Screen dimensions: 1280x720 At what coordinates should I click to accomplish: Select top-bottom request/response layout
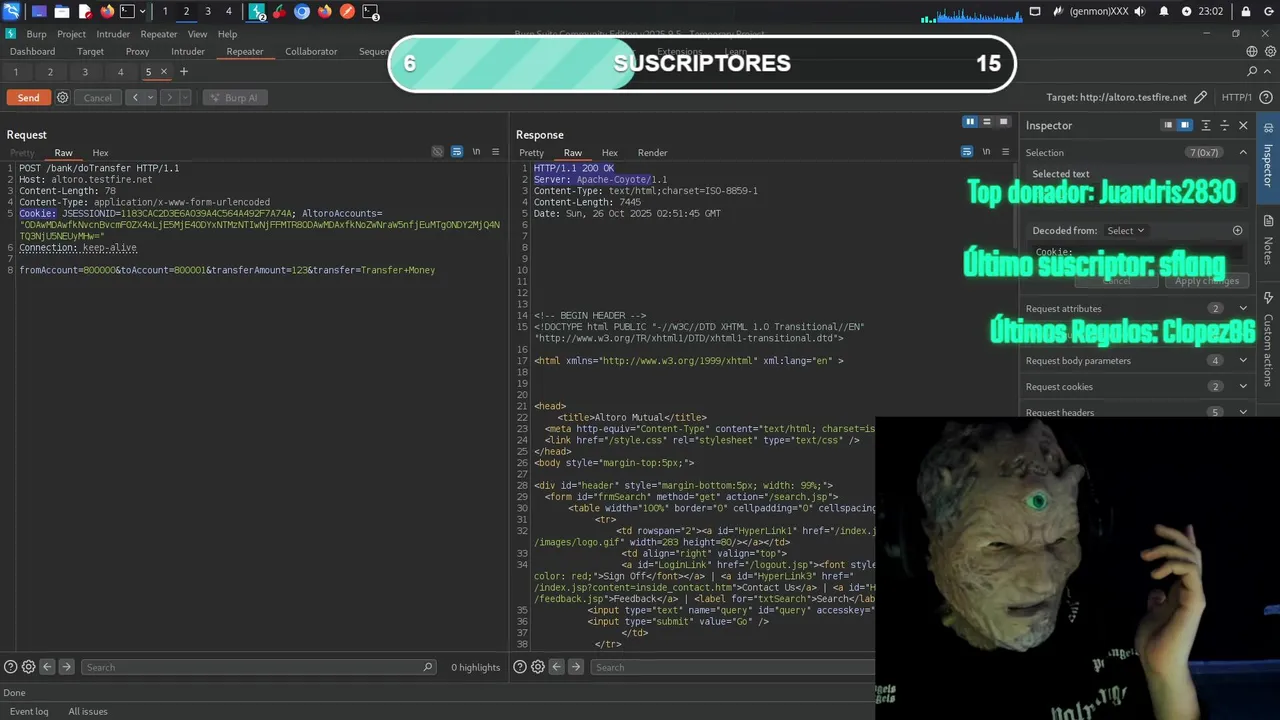tap(986, 122)
